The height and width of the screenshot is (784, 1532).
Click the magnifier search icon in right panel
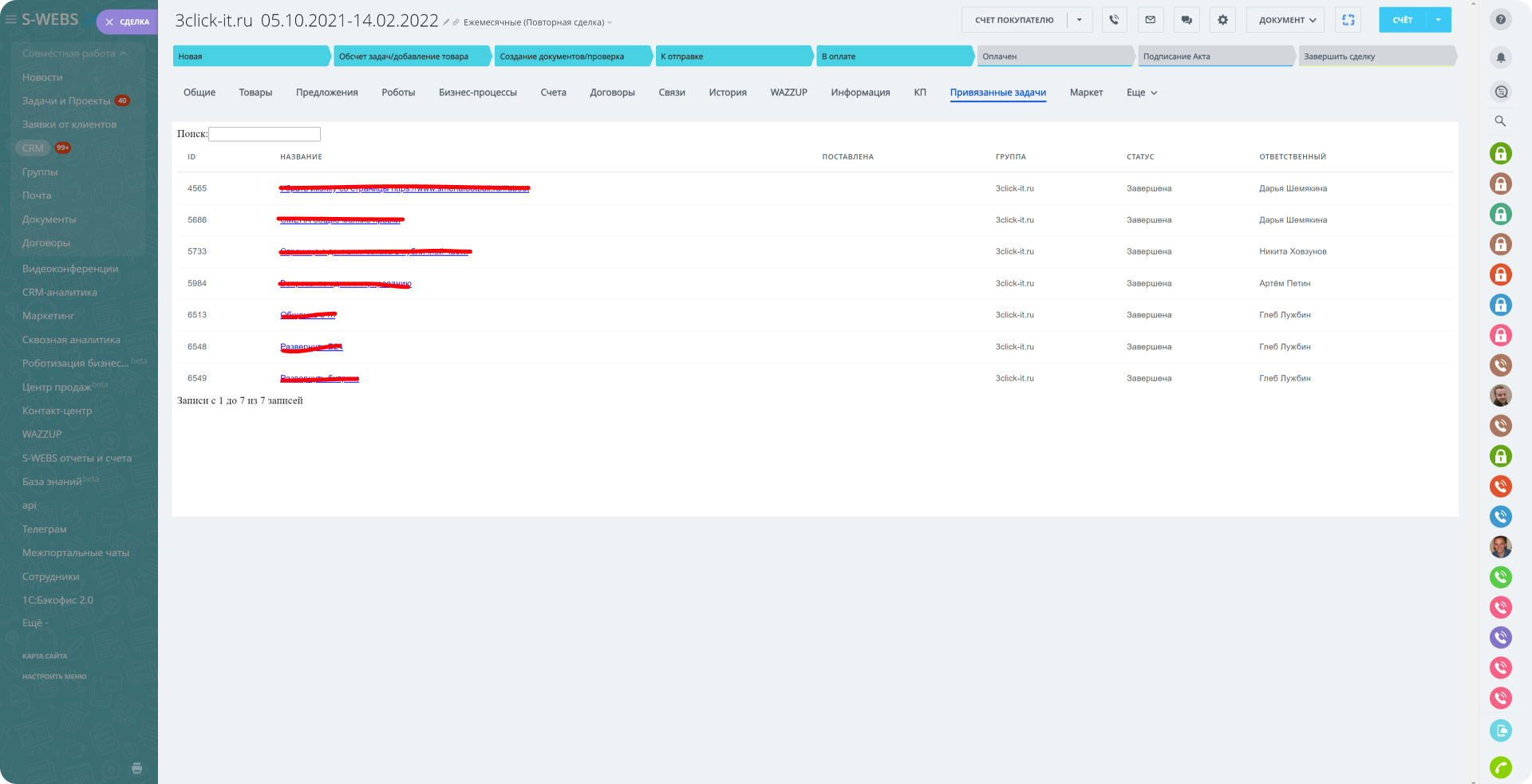pos(1500,121)
